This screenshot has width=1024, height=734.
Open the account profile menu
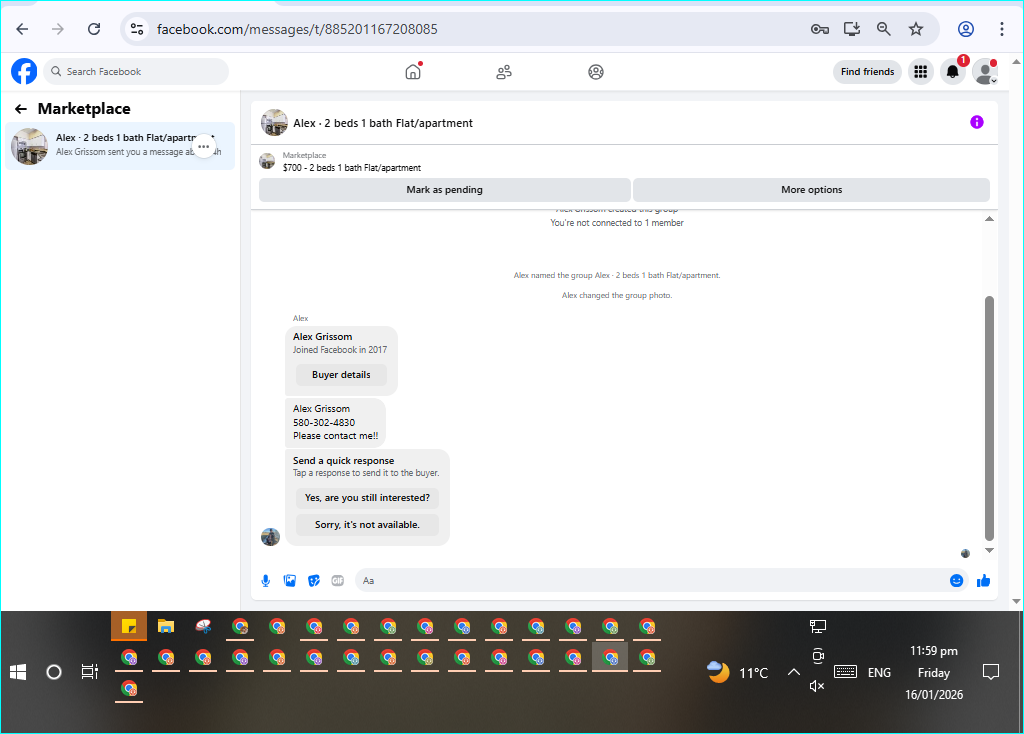click(x=985, y=71)
